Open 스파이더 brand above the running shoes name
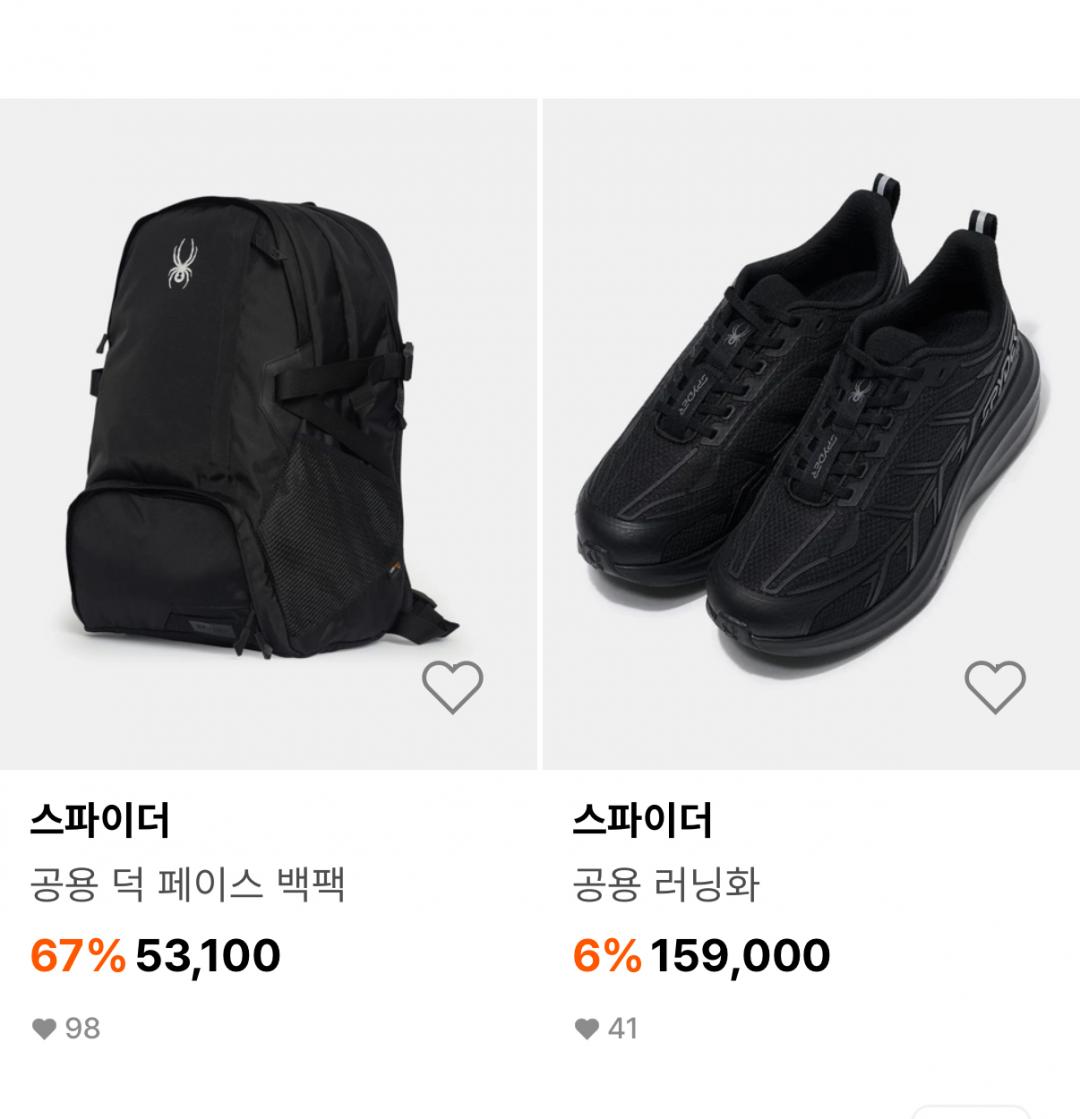The height and width of the screenshot is (1119, 1080). coord(642,822)
